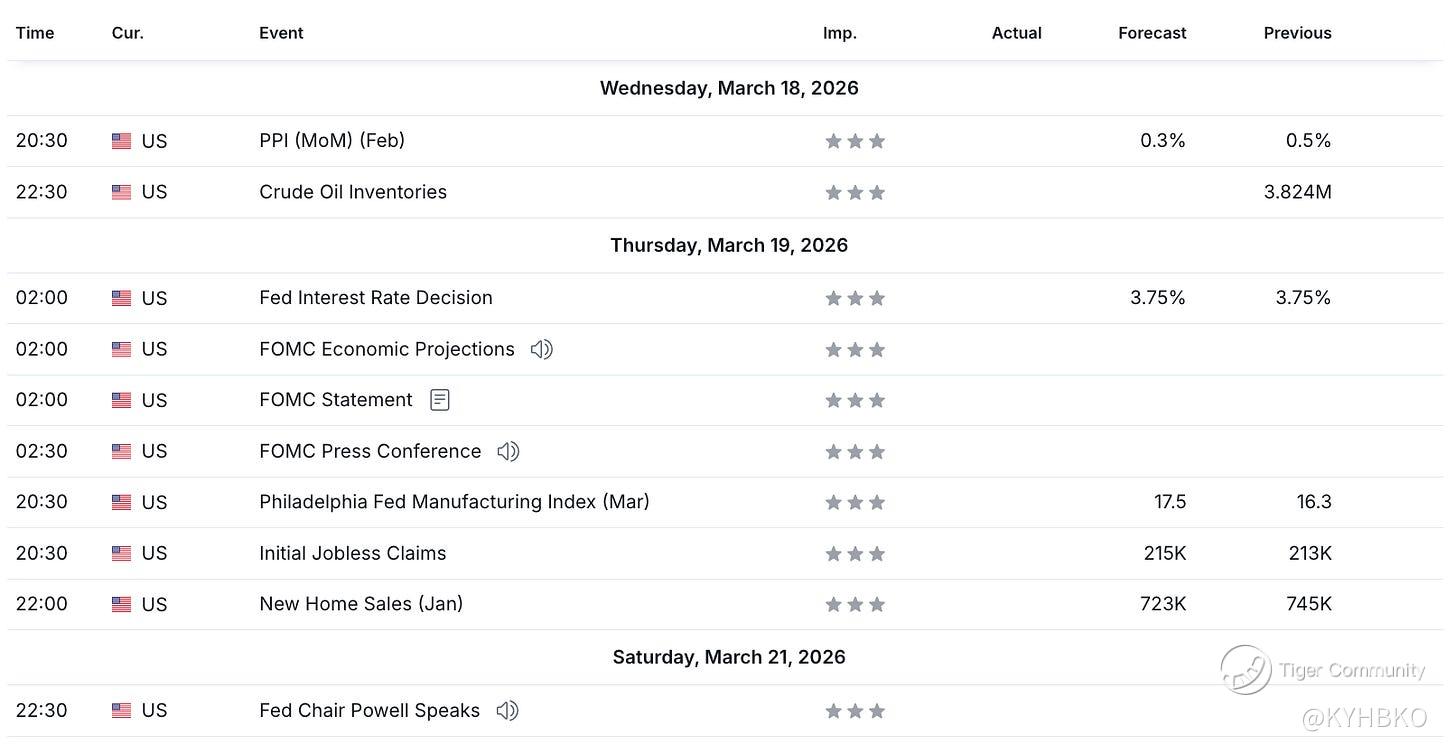Click US flag in PPI (MoM) row

tap(121, 141)
